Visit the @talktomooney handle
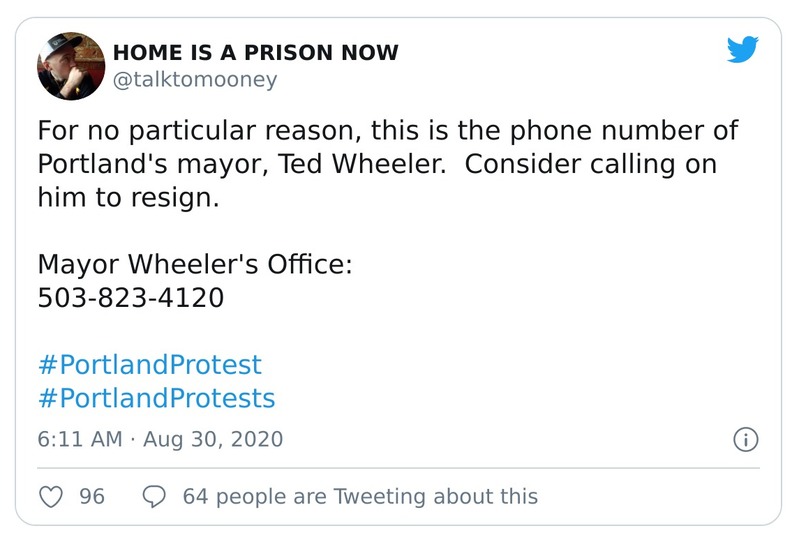The image size is (799, 542). coord(194,79)
